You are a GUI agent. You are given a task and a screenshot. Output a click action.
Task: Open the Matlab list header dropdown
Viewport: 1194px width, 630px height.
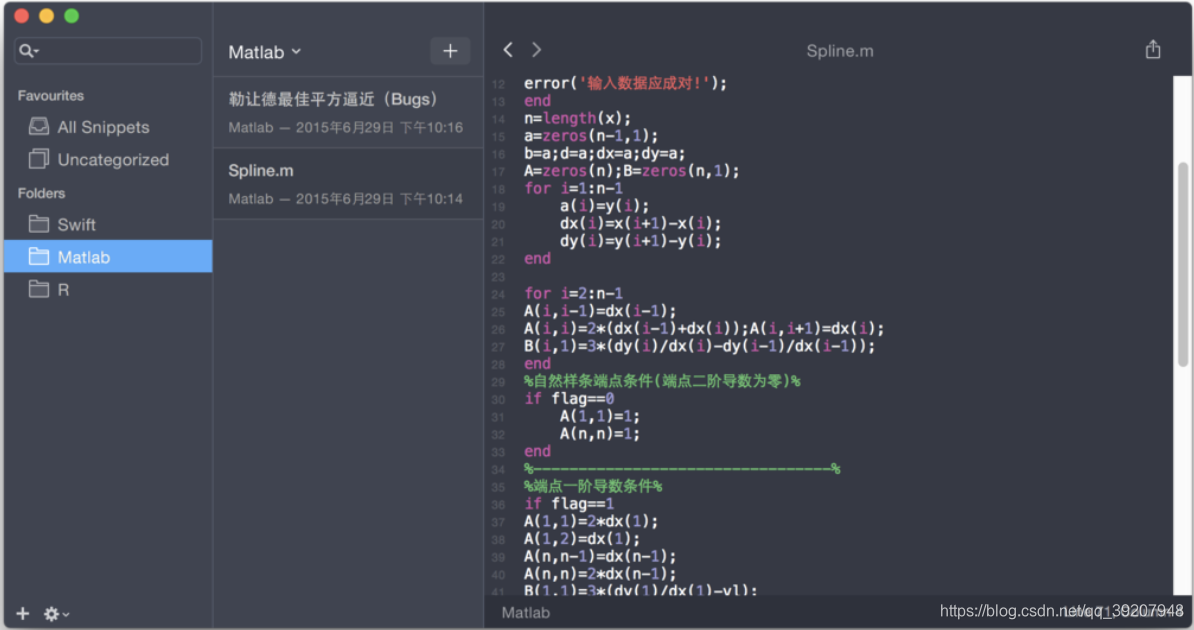coord(264,51)
